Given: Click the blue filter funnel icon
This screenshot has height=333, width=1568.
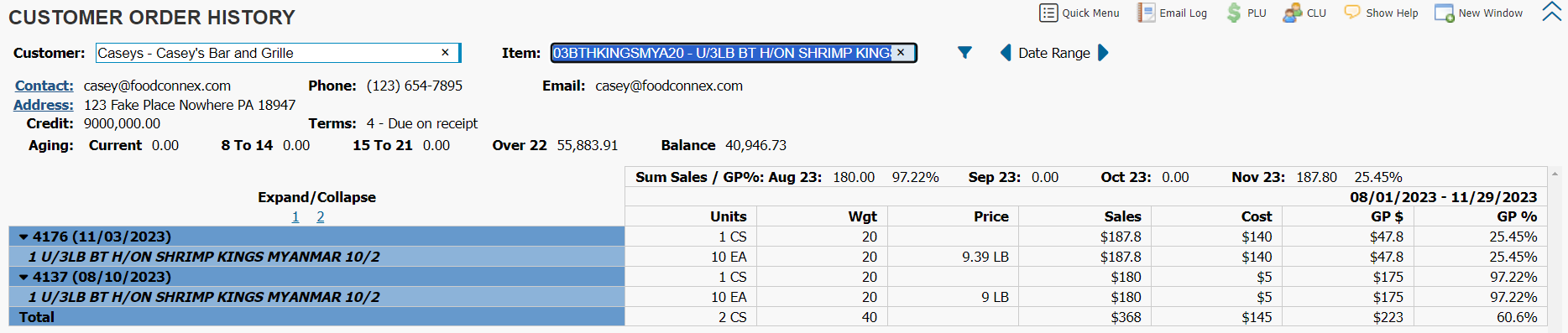Looking at the screenshot, I should click(x=964, y=53).
